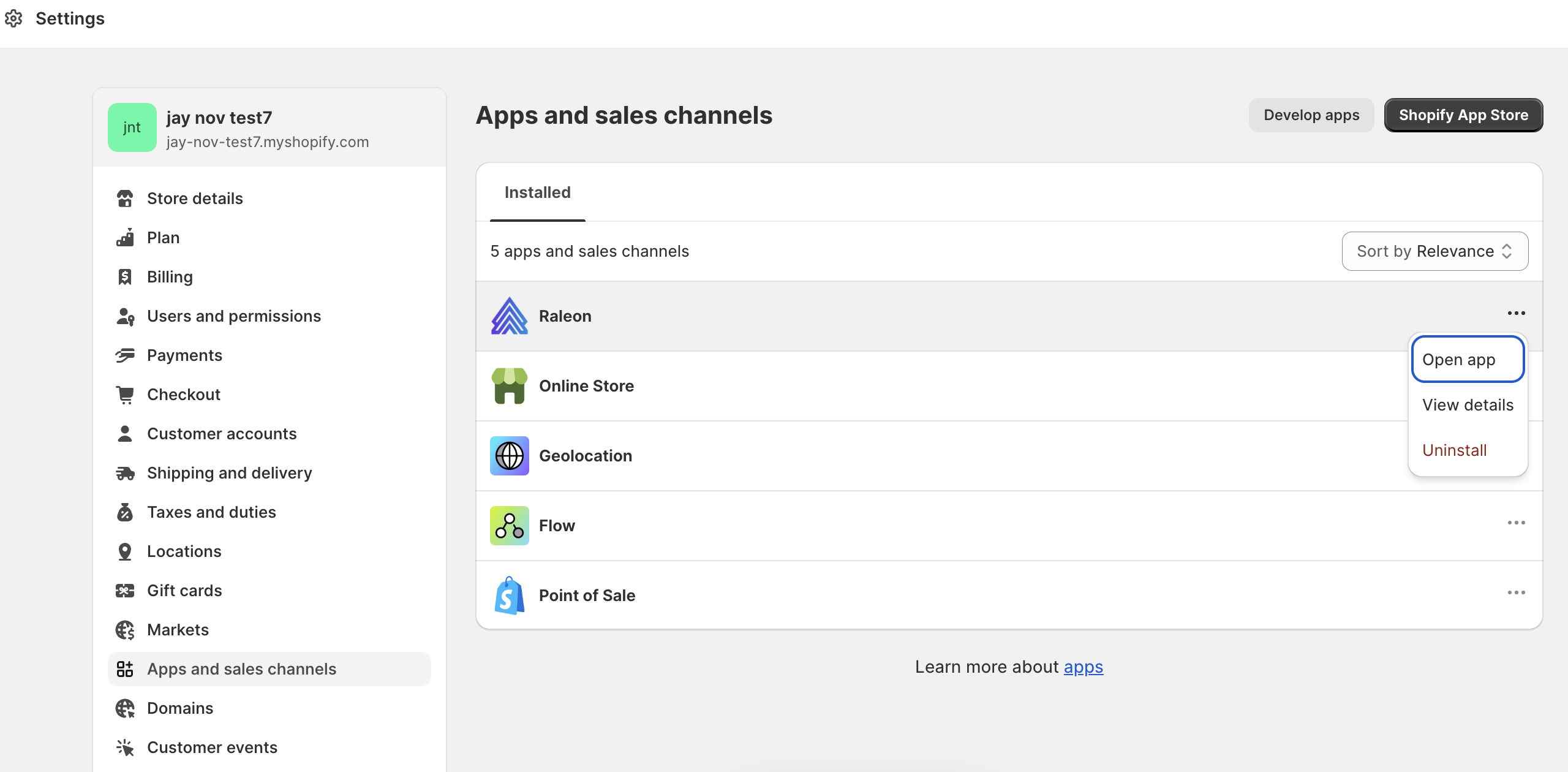The height and width of the screenshot is (772, 1568).
Task: Open Point of Sale's three-dot menu
Action: [x=1516, y=592]
